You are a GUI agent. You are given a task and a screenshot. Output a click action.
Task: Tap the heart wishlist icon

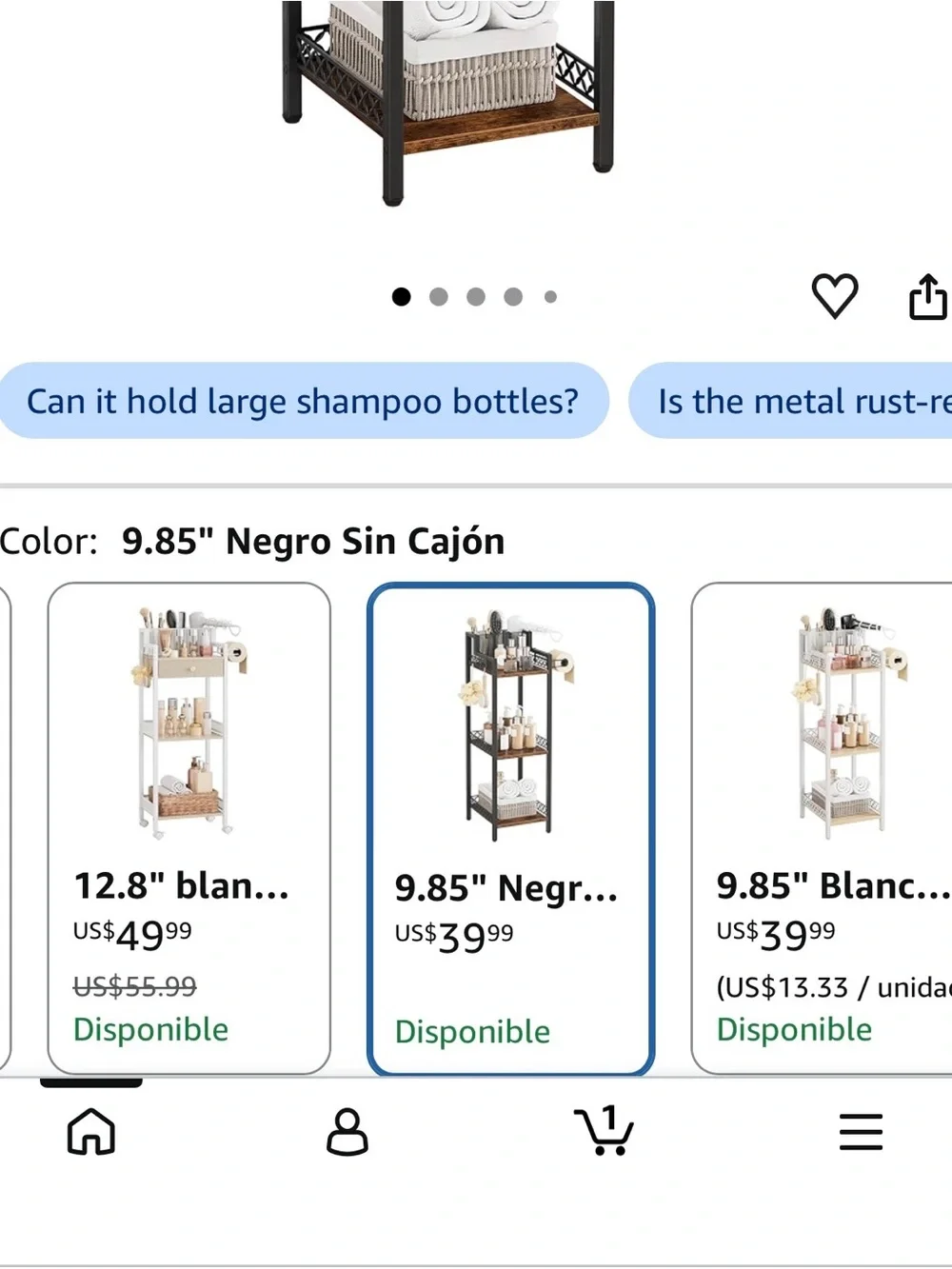[834, 295]
